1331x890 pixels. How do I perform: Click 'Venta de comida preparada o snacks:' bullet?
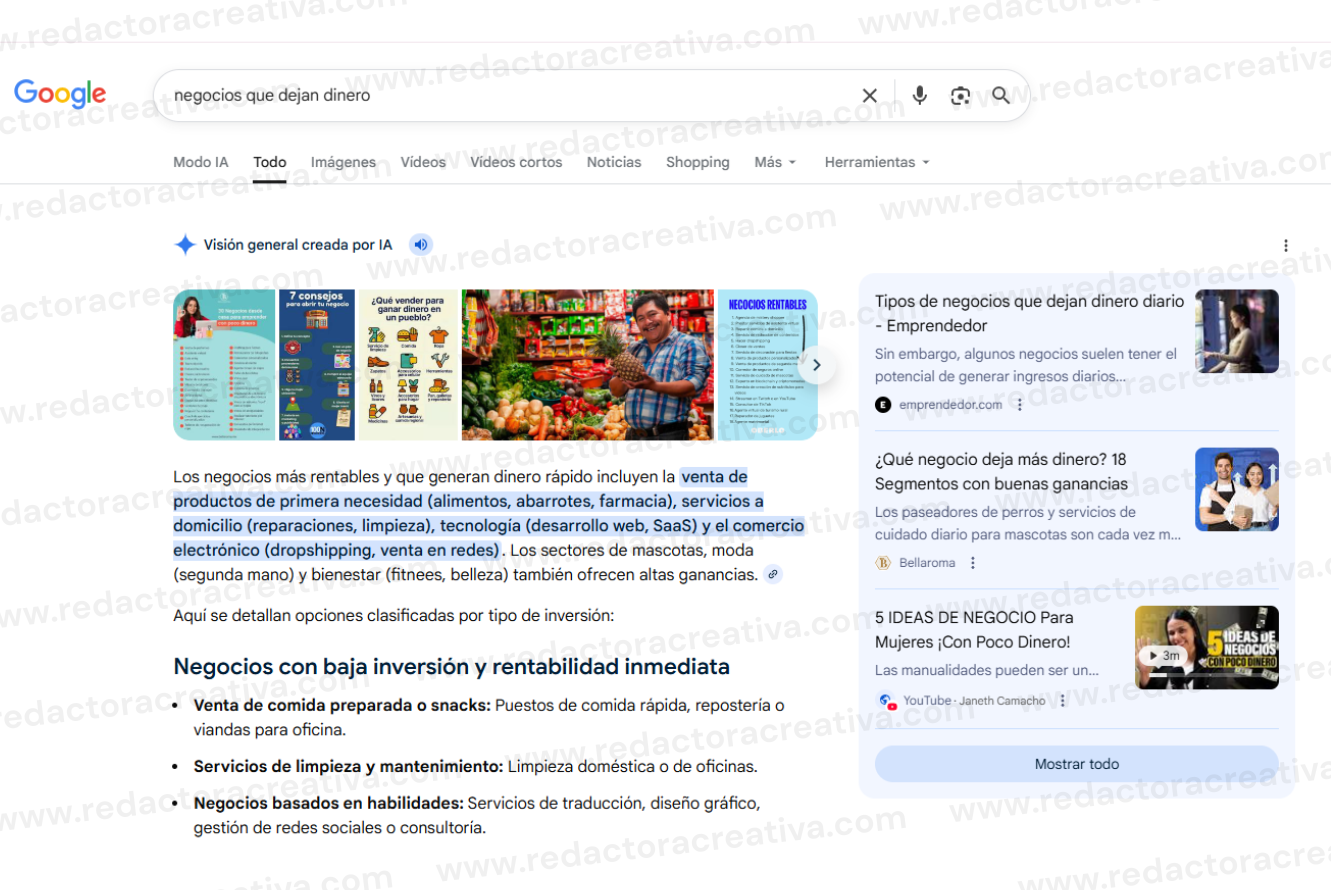(x=342, y=705)
